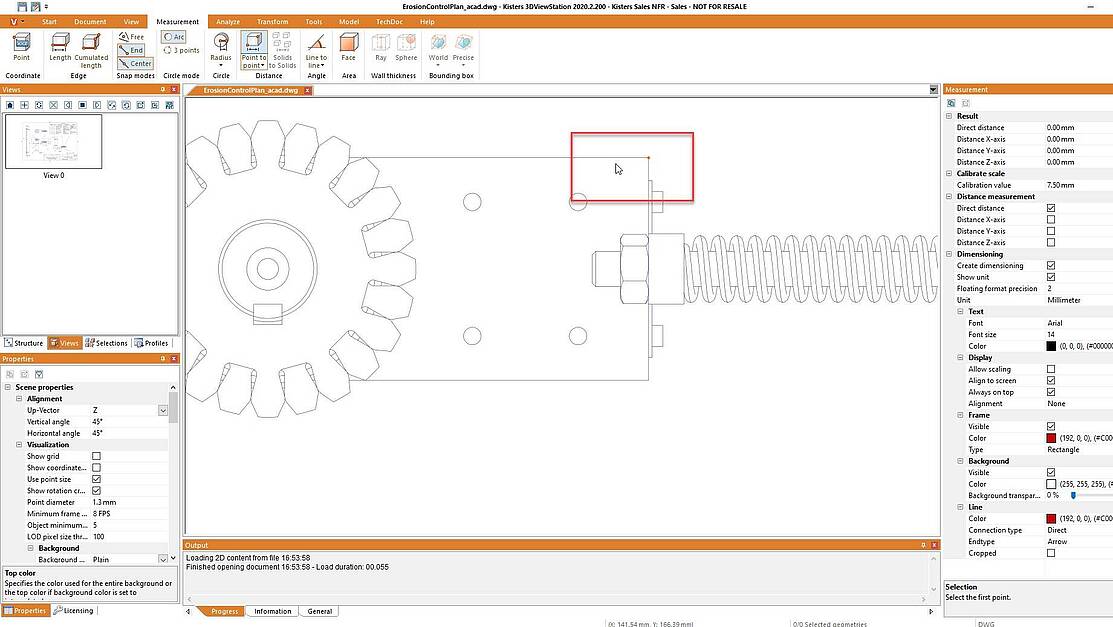Select the Arc circle mode

pyautogui.click(x=173, y=37)
